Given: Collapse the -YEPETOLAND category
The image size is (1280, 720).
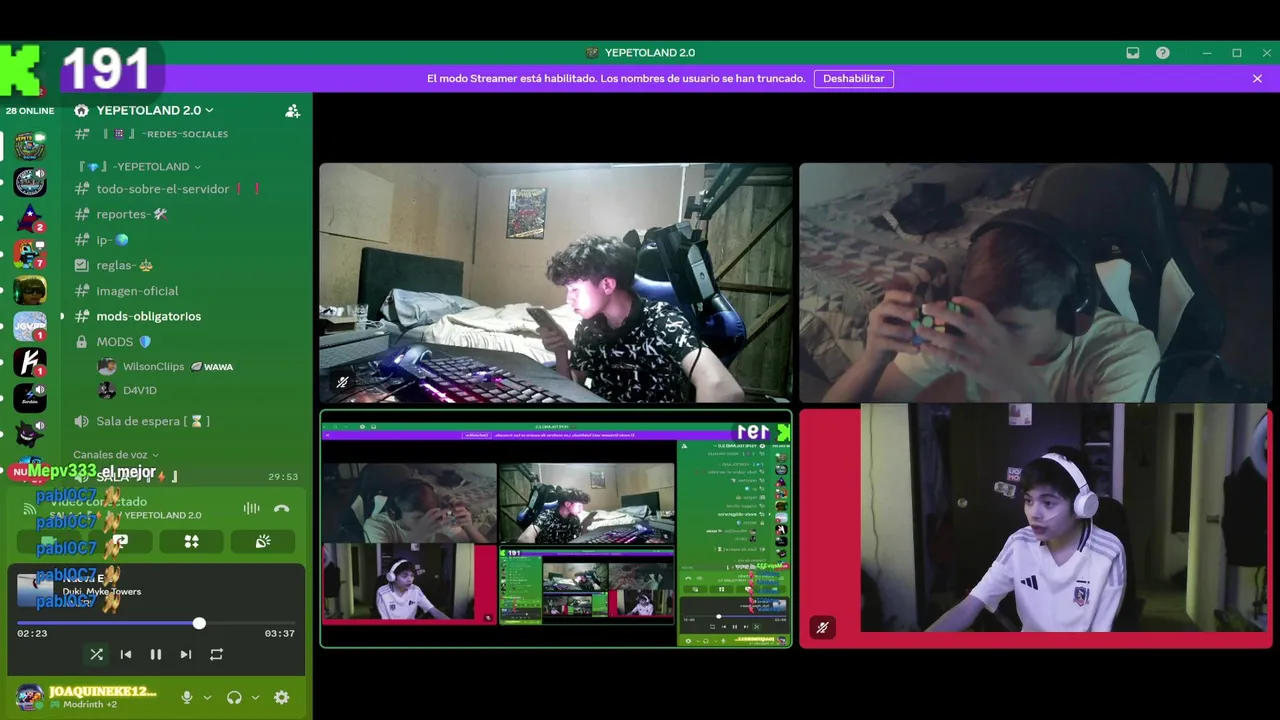Looking at the screenshot, I should click(140, 166).
